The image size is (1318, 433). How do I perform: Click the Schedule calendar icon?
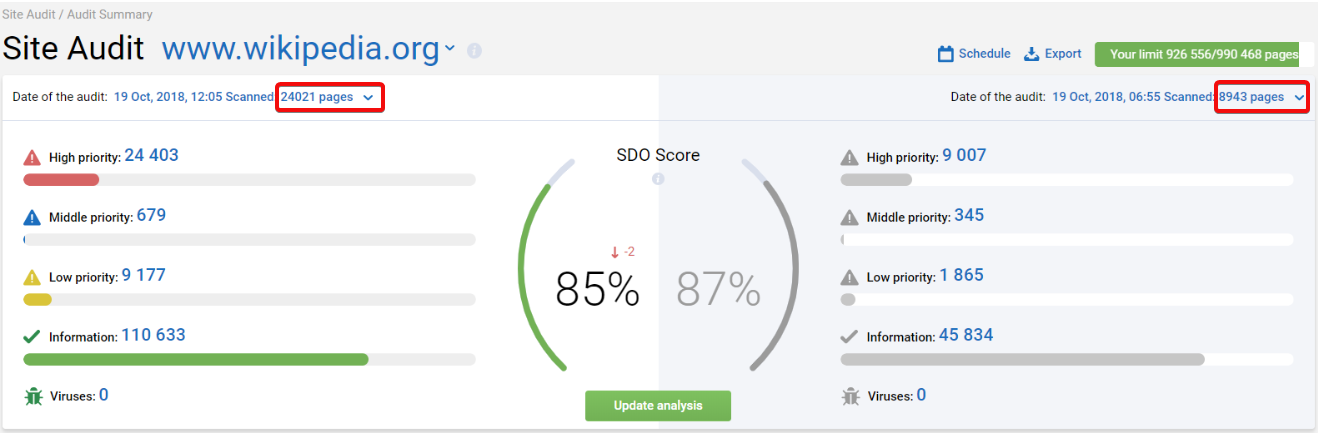click(945, 54)
